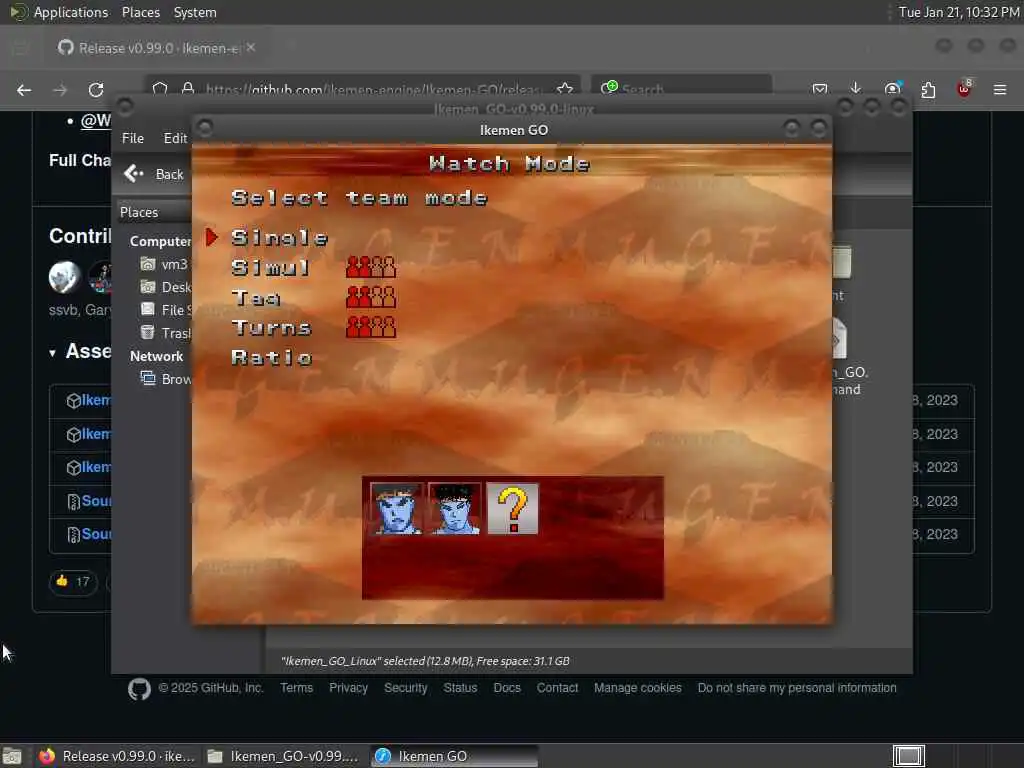Reload the Firefox page

click(x=96, y=90)
